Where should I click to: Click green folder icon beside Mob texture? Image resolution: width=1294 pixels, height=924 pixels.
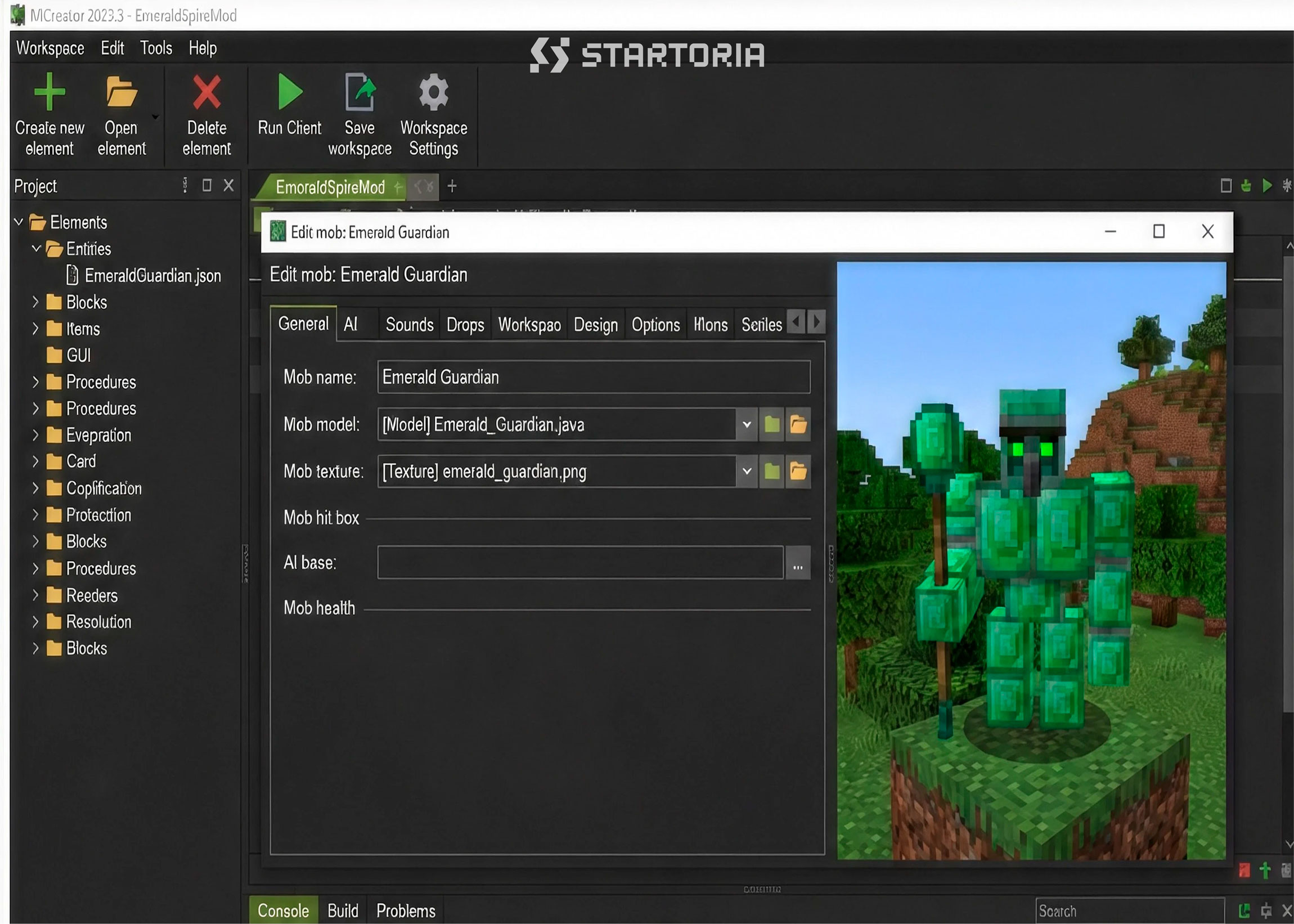(772, 471)
